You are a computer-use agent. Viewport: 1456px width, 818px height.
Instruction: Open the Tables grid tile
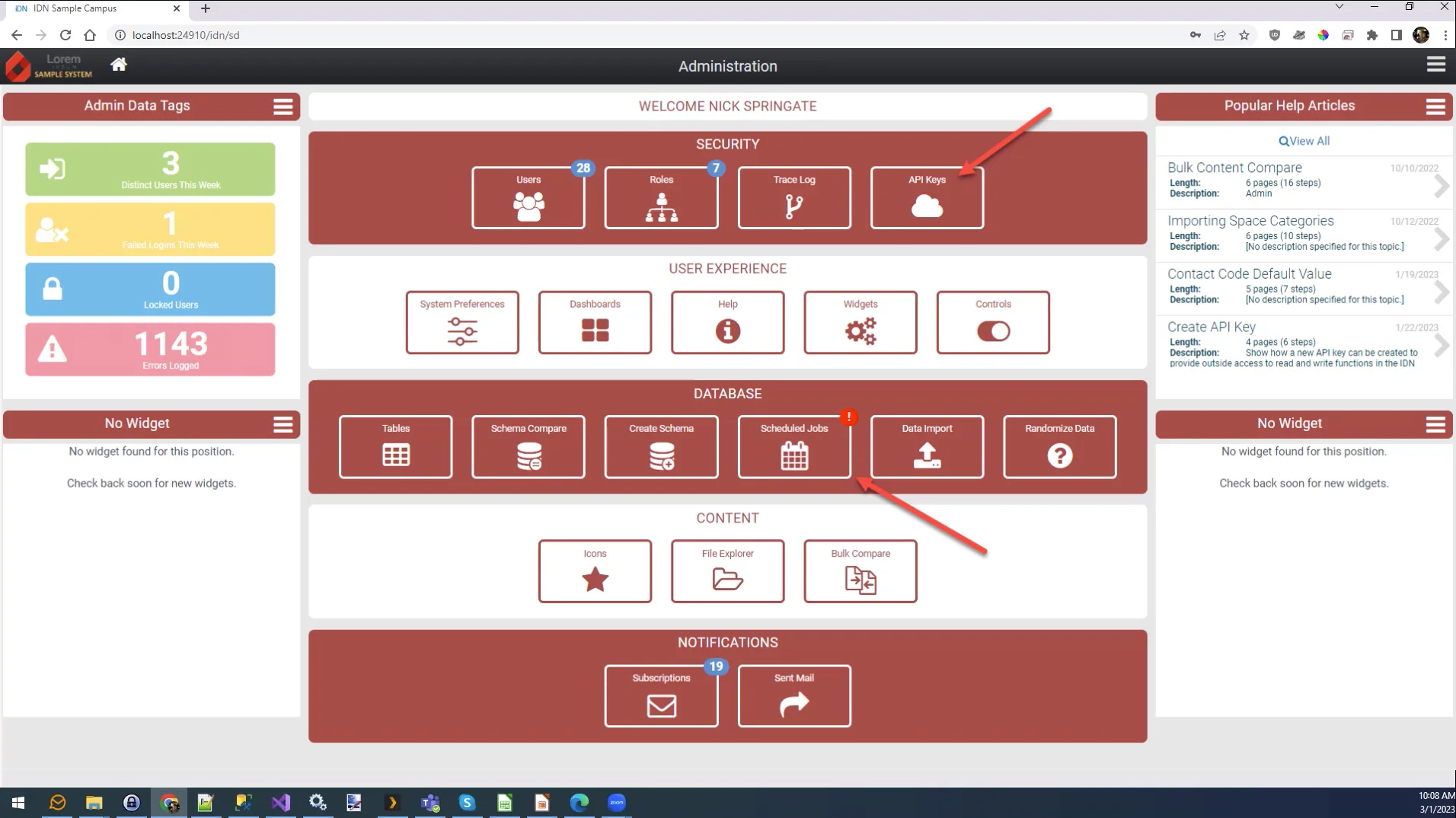click(395, 447)
